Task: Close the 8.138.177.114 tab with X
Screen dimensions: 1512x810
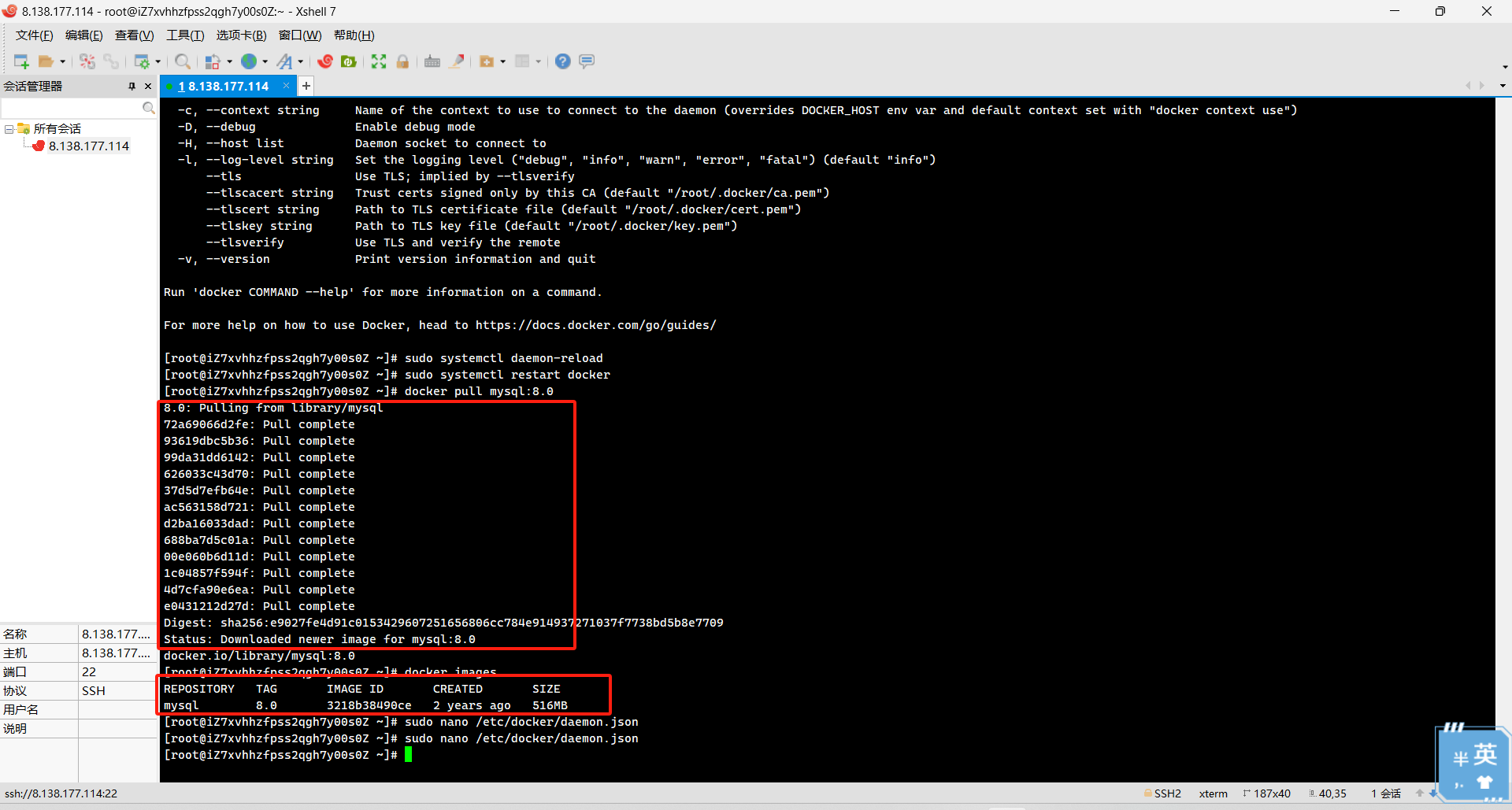Action: click(x=286, y=86)
